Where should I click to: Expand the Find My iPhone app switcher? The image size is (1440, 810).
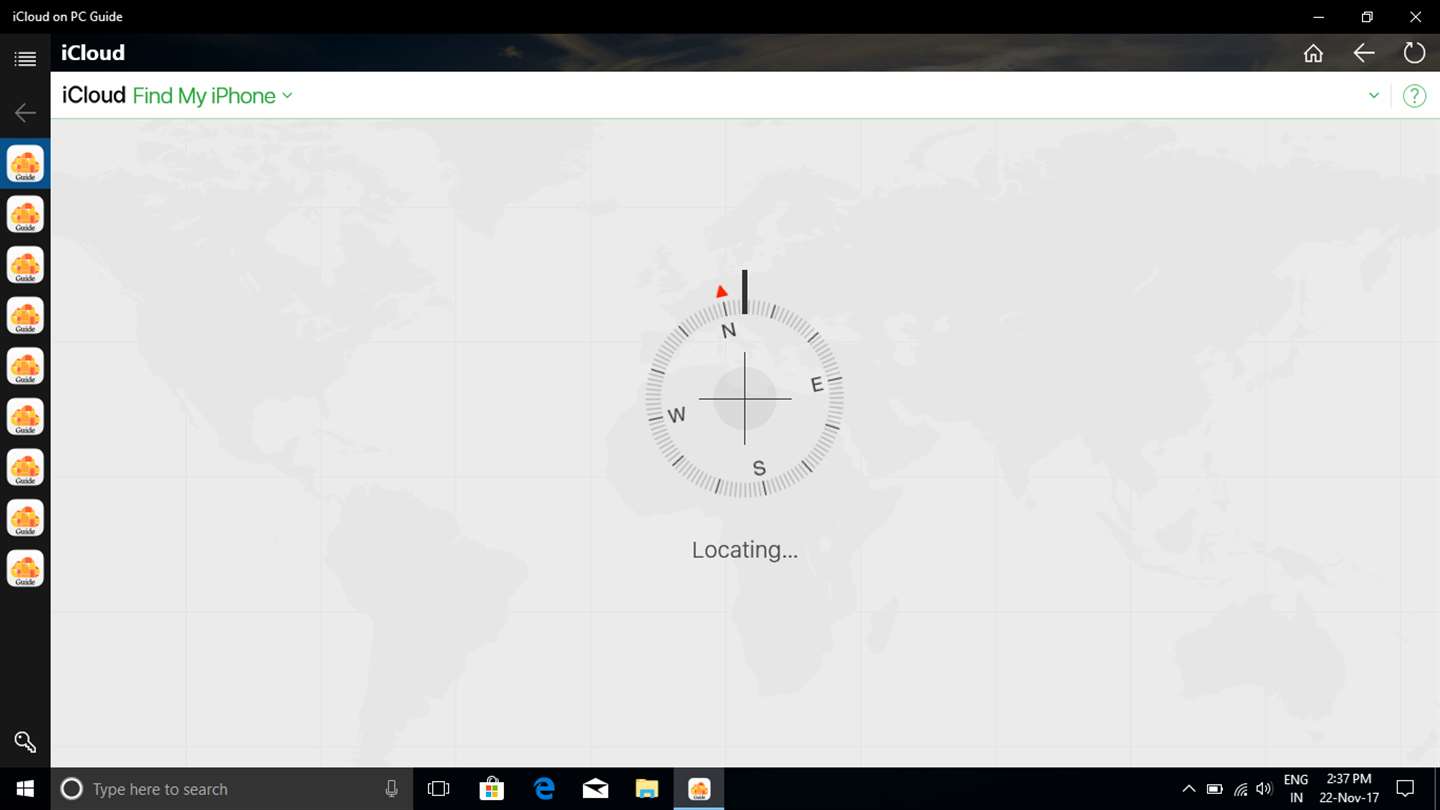click(x=213, y=96)
